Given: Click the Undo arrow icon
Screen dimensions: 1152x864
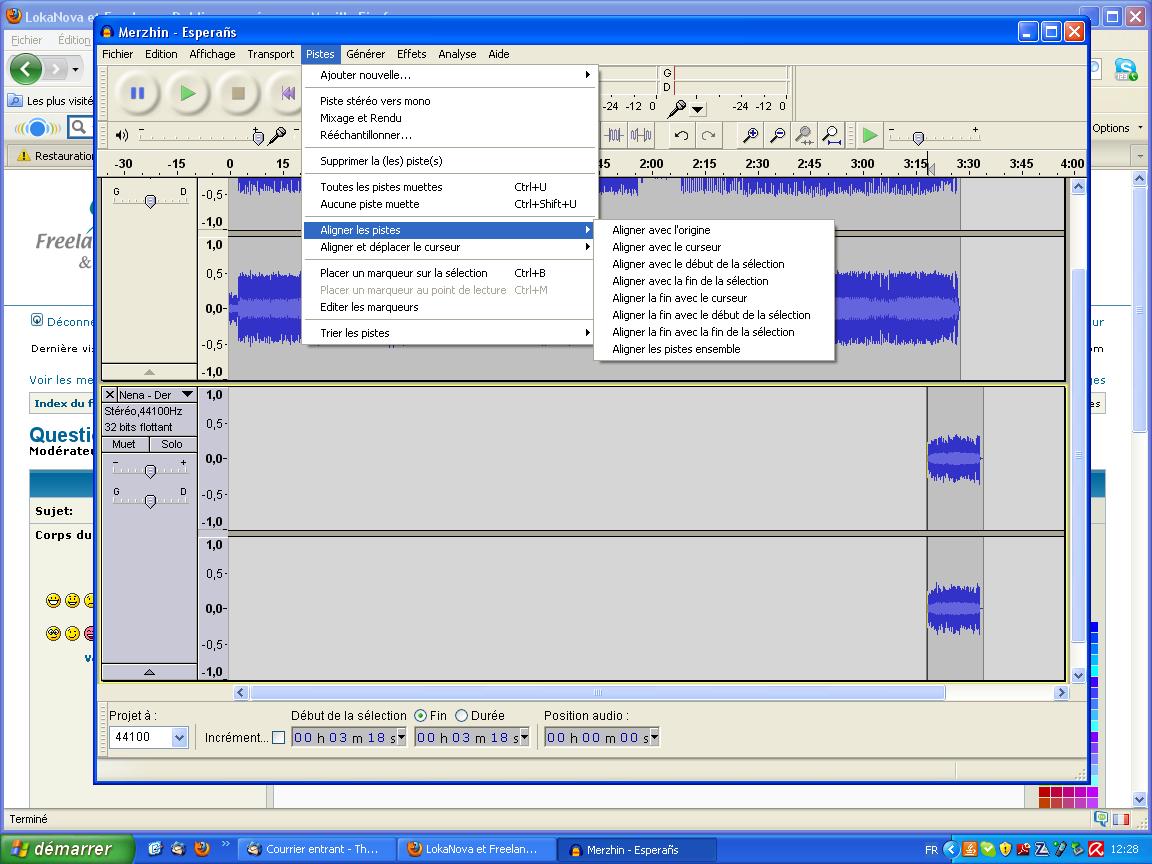Looking at the screenshot, I should [681, 135].
